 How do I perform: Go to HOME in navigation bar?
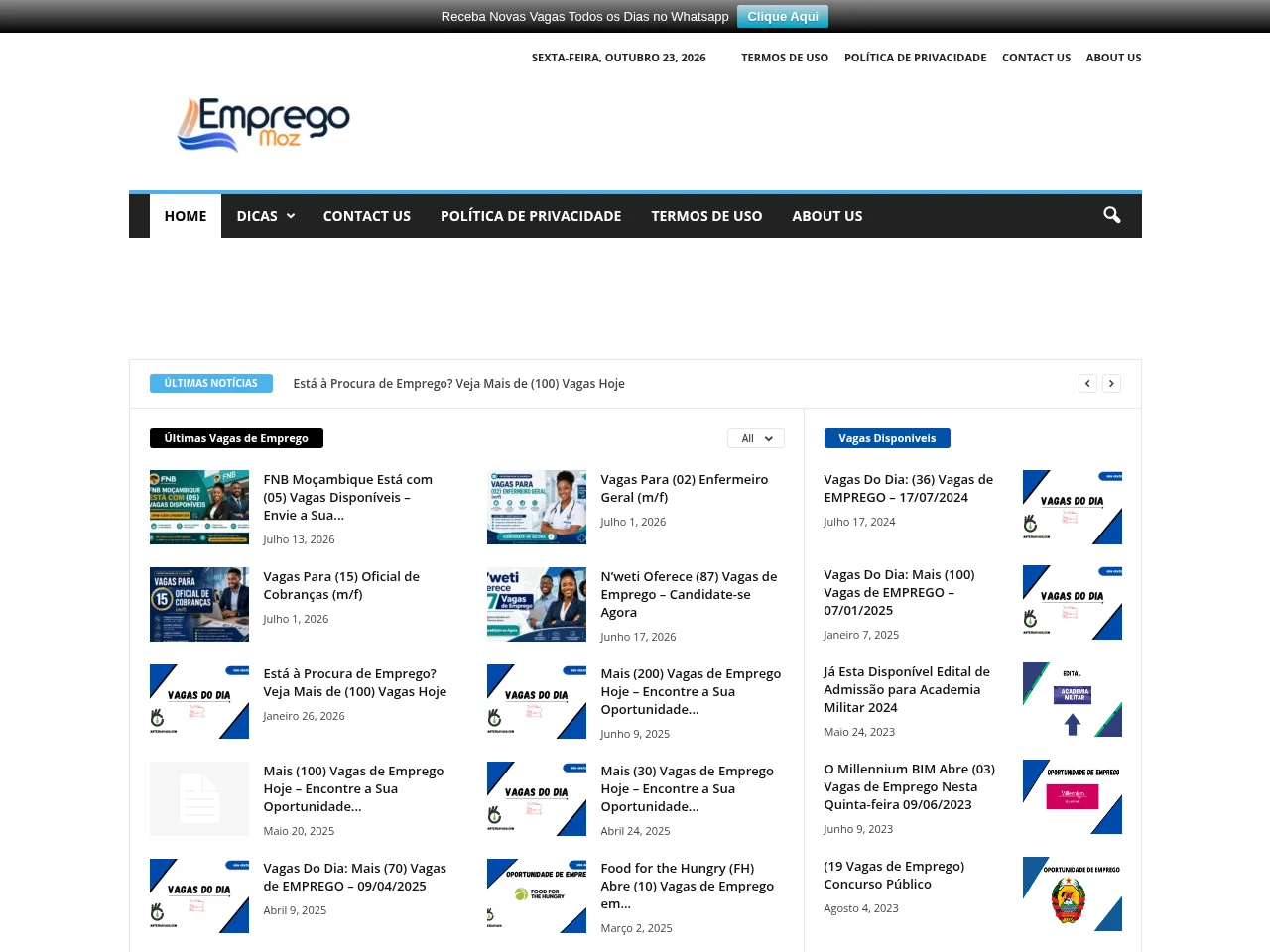pos(186,216)
